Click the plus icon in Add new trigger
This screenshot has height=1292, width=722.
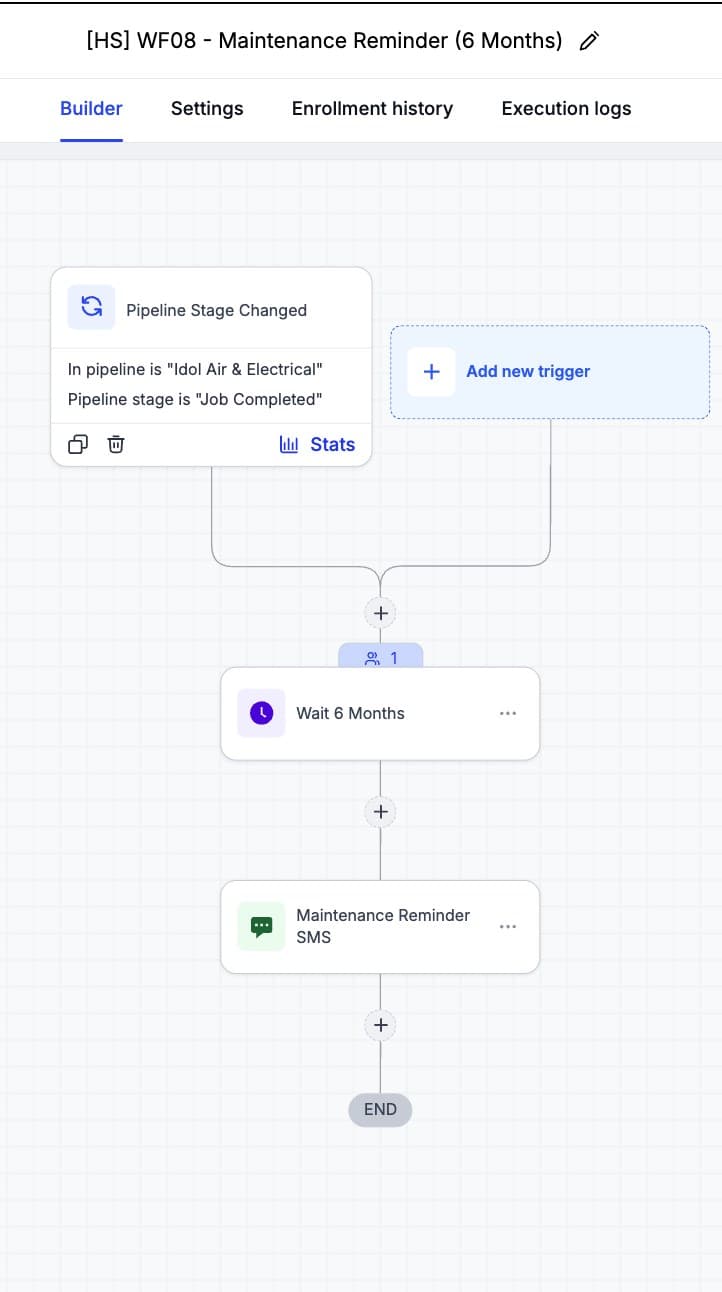[431, 371]
